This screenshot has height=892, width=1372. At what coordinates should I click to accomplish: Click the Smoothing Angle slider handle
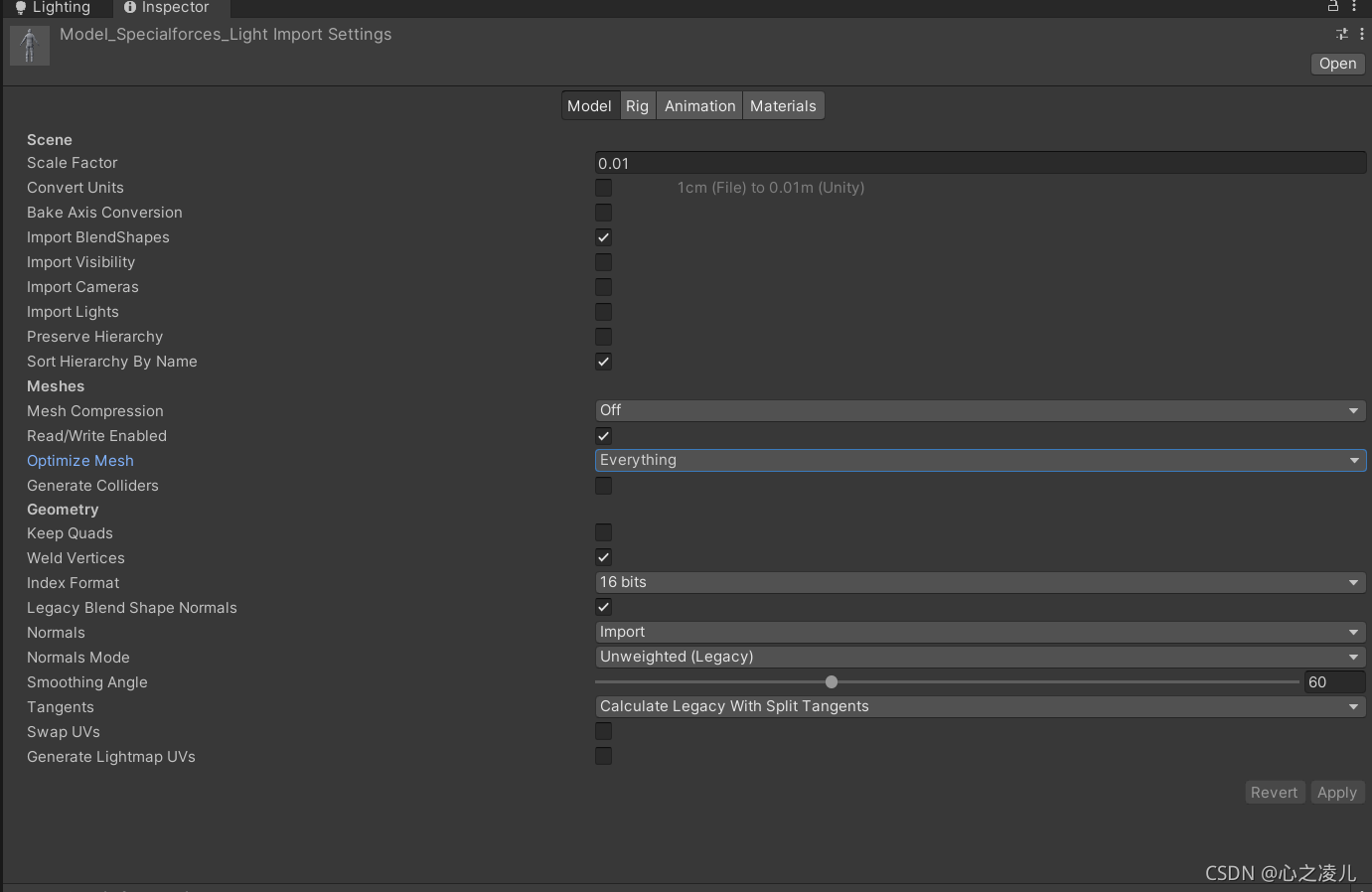coord(832,681)
